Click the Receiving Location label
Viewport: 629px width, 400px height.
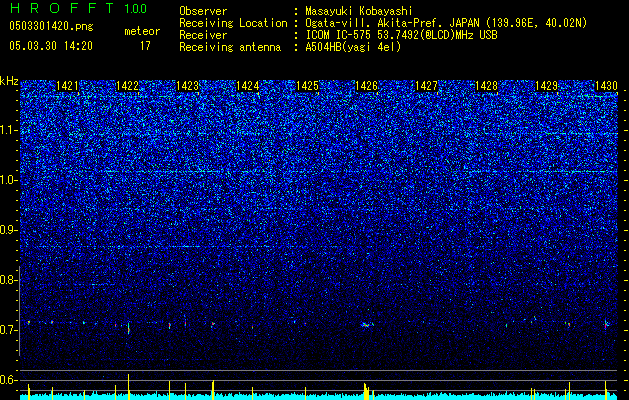[x=233, y=23]
